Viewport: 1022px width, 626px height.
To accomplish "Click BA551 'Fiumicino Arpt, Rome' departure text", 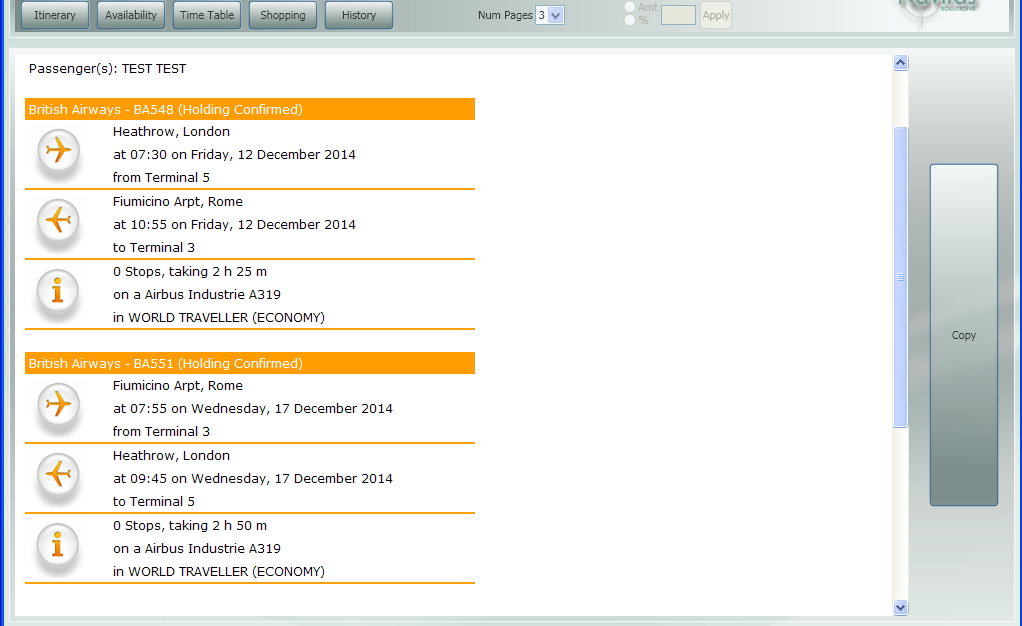I will point(178,385).
